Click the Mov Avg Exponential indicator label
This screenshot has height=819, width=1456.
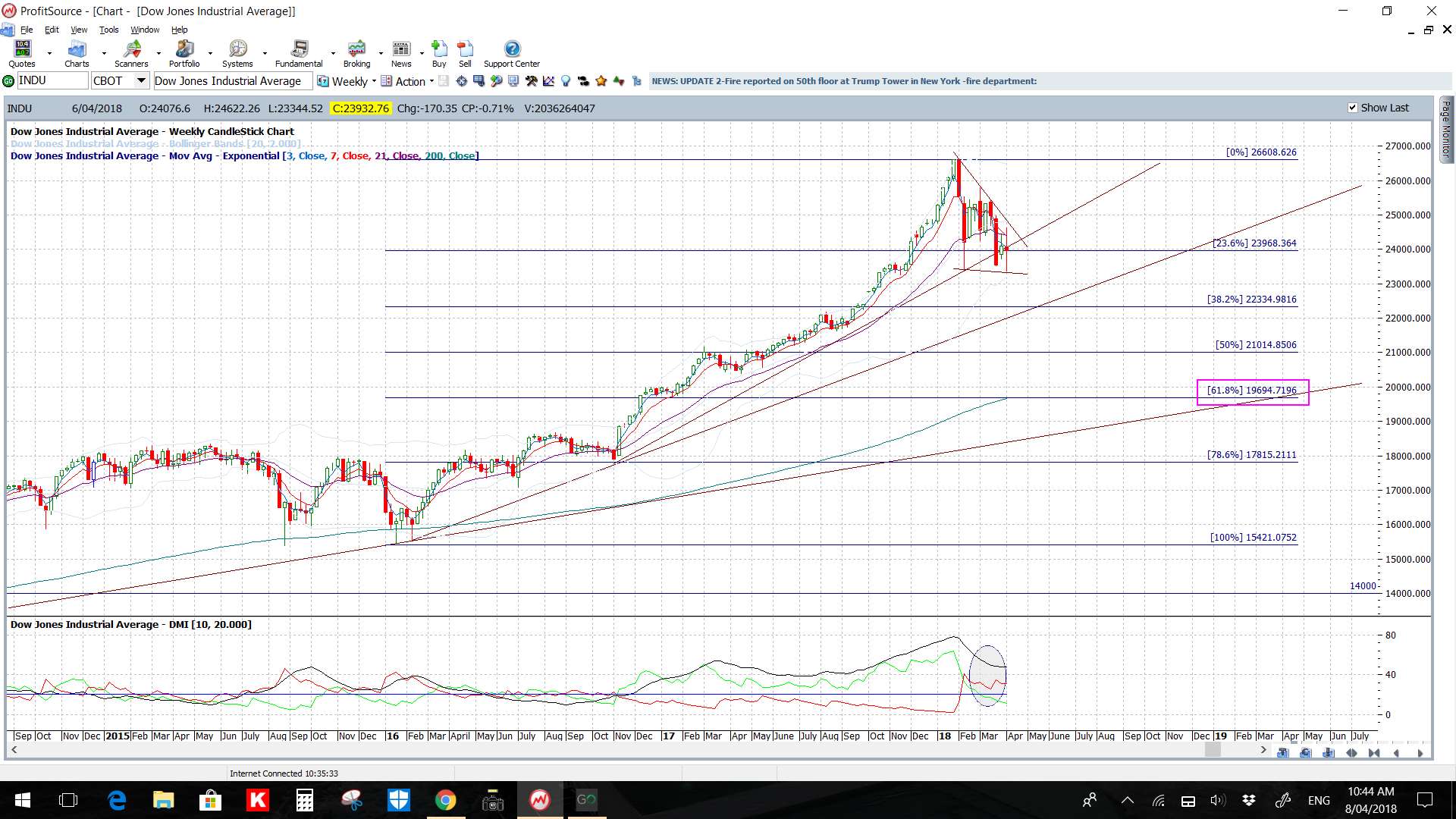244,155
